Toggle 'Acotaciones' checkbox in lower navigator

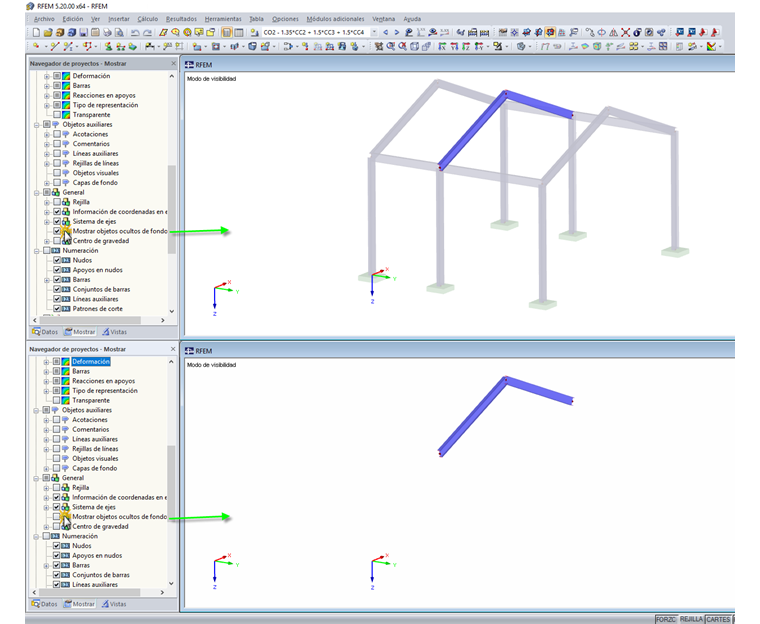tap(57, 420)
